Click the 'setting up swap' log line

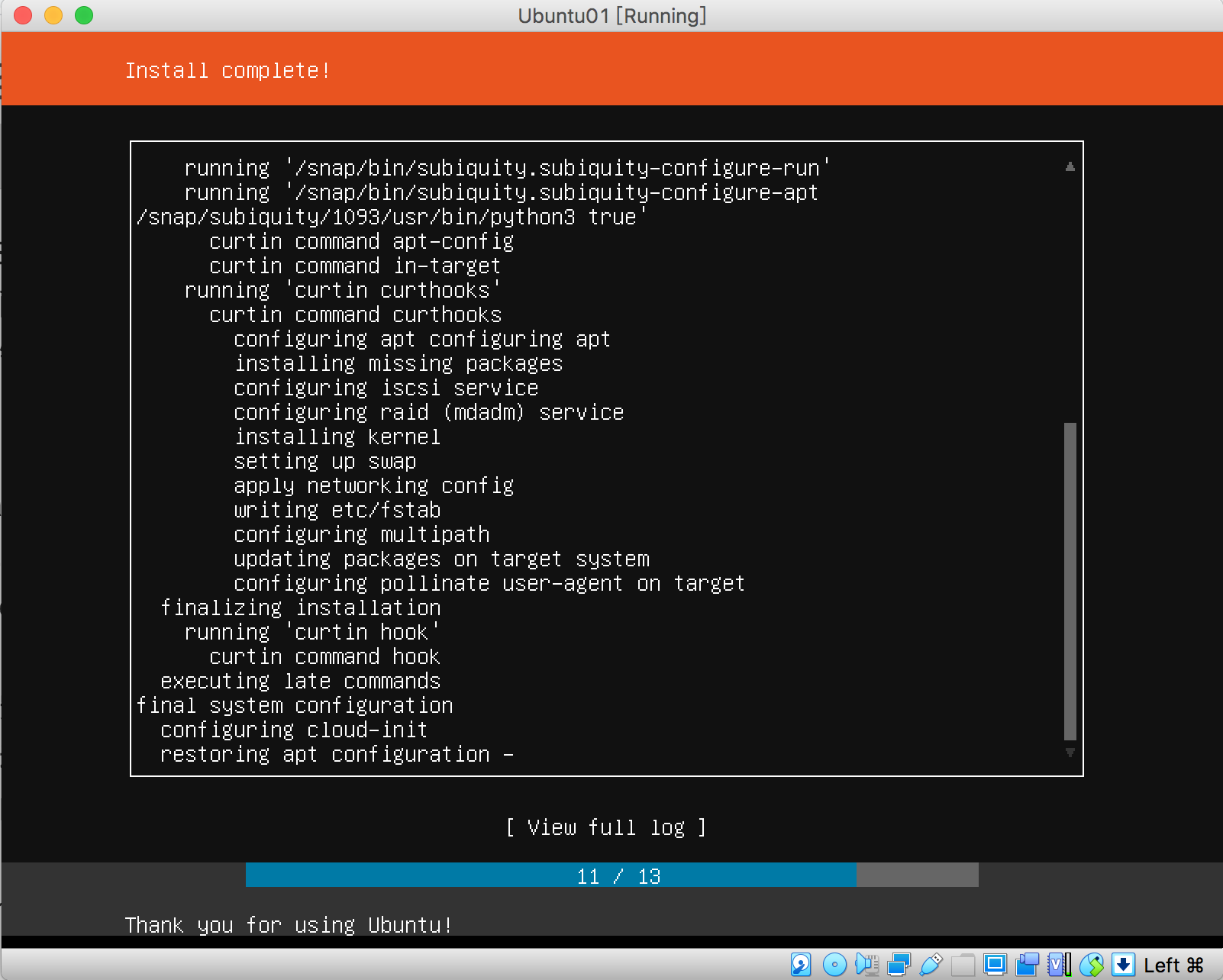pos(325,461)
